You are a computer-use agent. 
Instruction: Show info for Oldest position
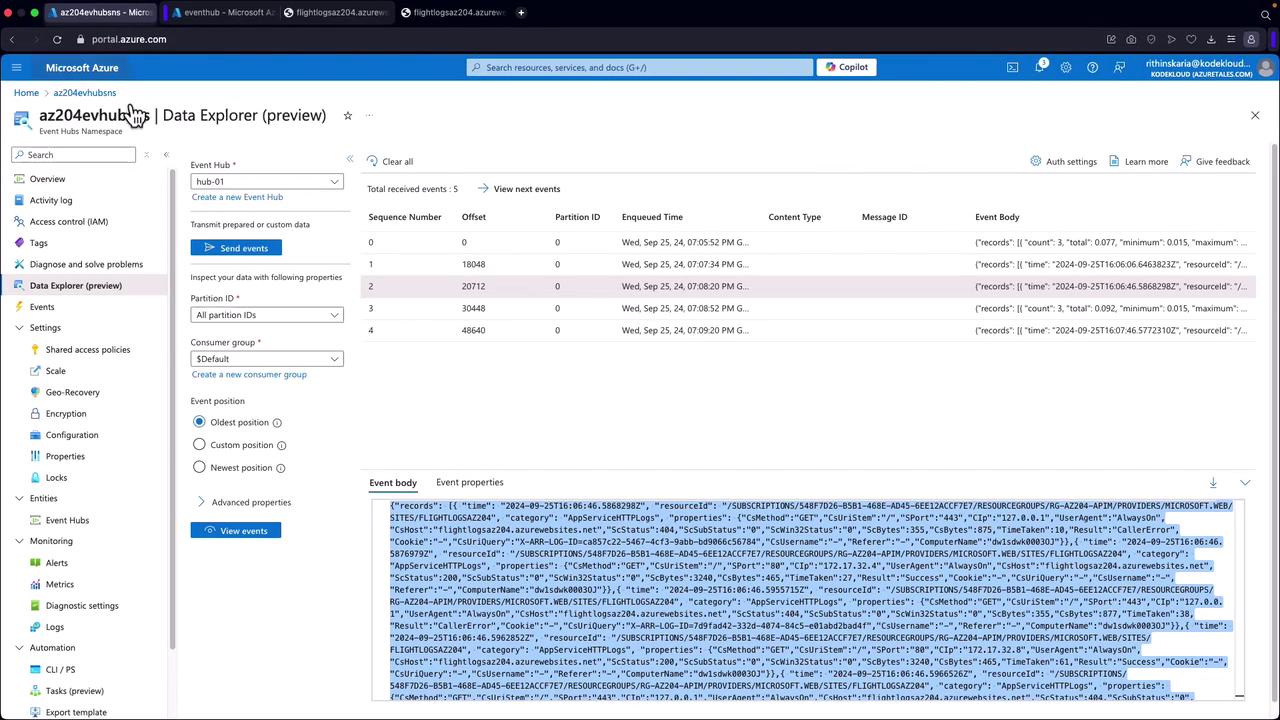click(x=277, y=423)
